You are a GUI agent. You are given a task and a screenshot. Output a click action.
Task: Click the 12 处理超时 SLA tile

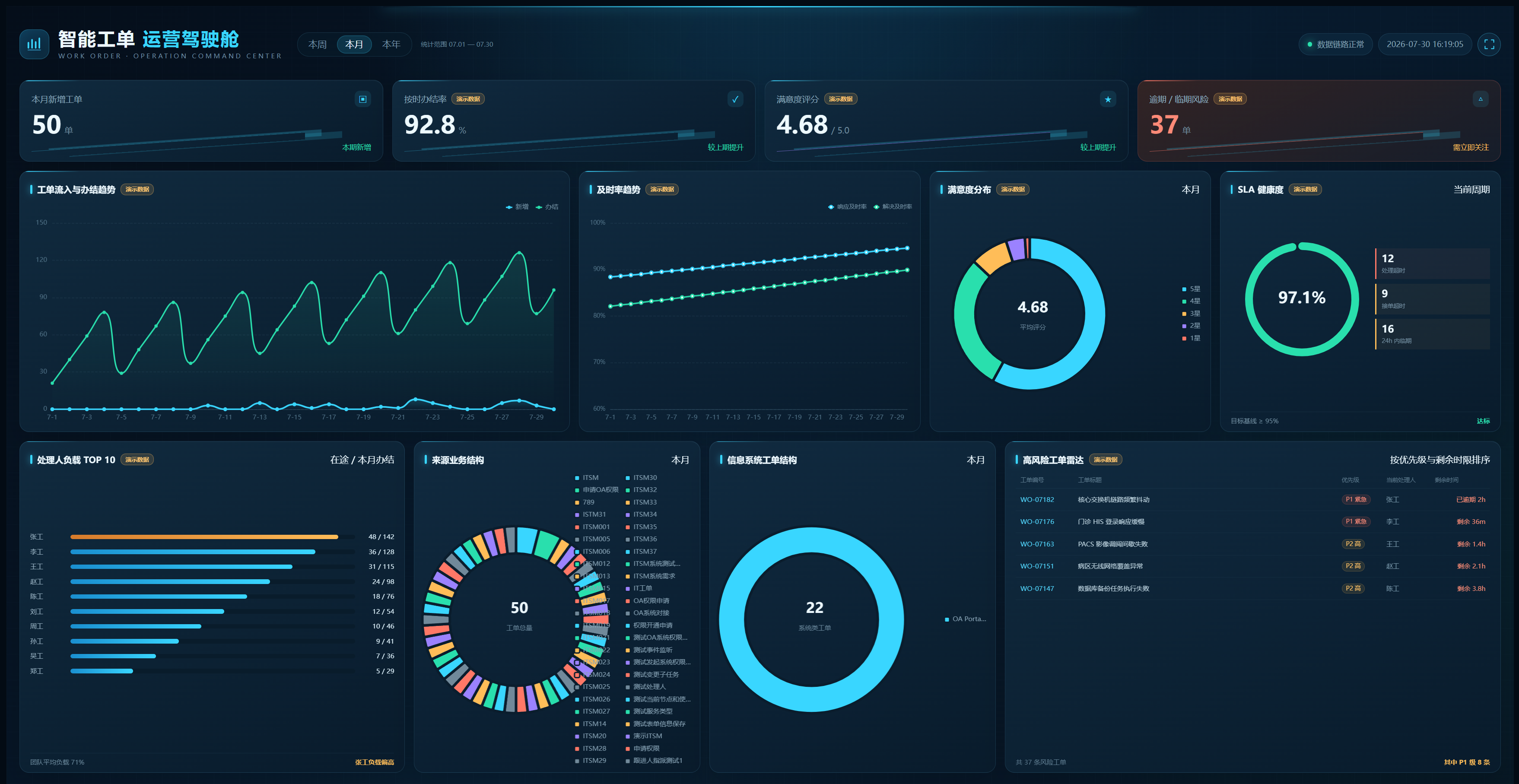point(1432,263)
